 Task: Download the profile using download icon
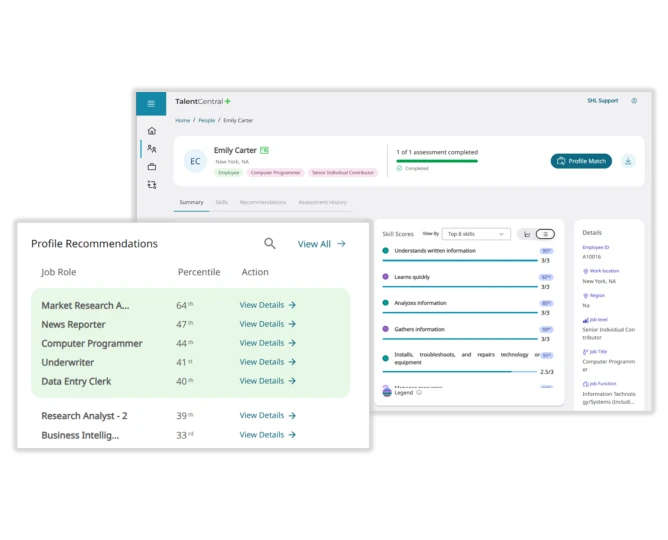click(627, 161)
